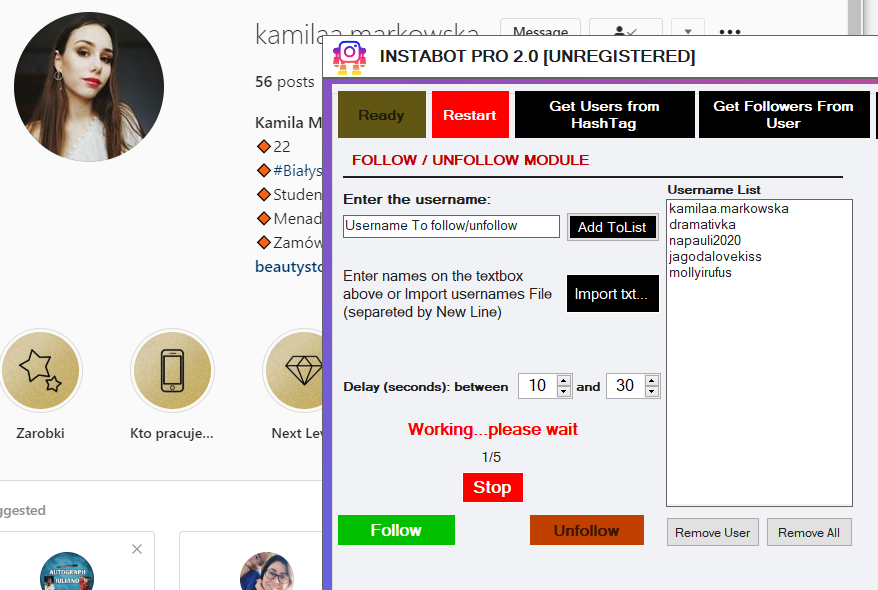878x590 pixels.
Task: Click the green Follow button
Action: coord(396,530)
